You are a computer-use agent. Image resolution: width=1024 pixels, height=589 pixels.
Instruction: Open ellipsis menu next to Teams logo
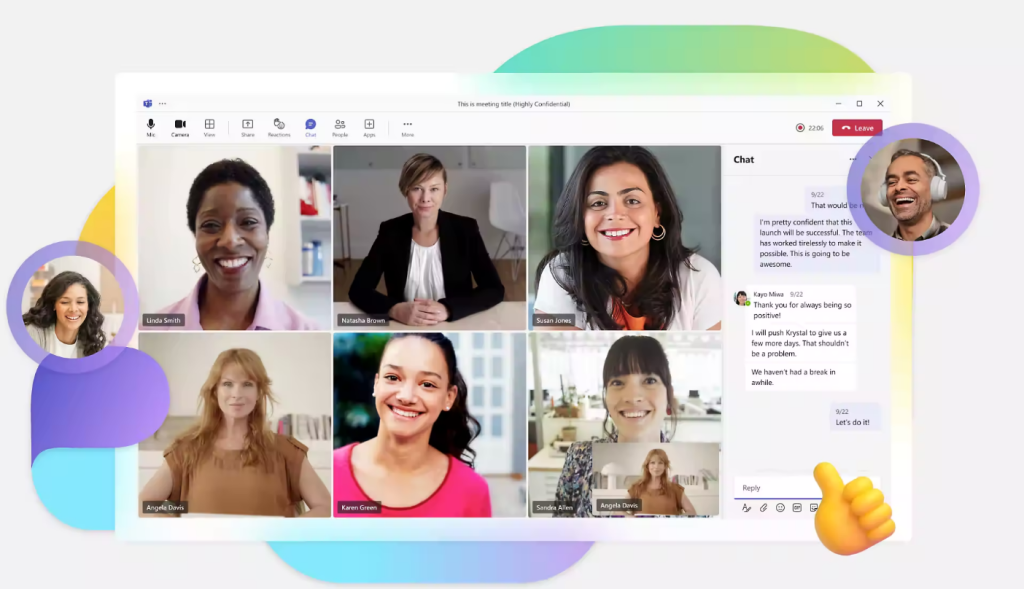point(162,104)
